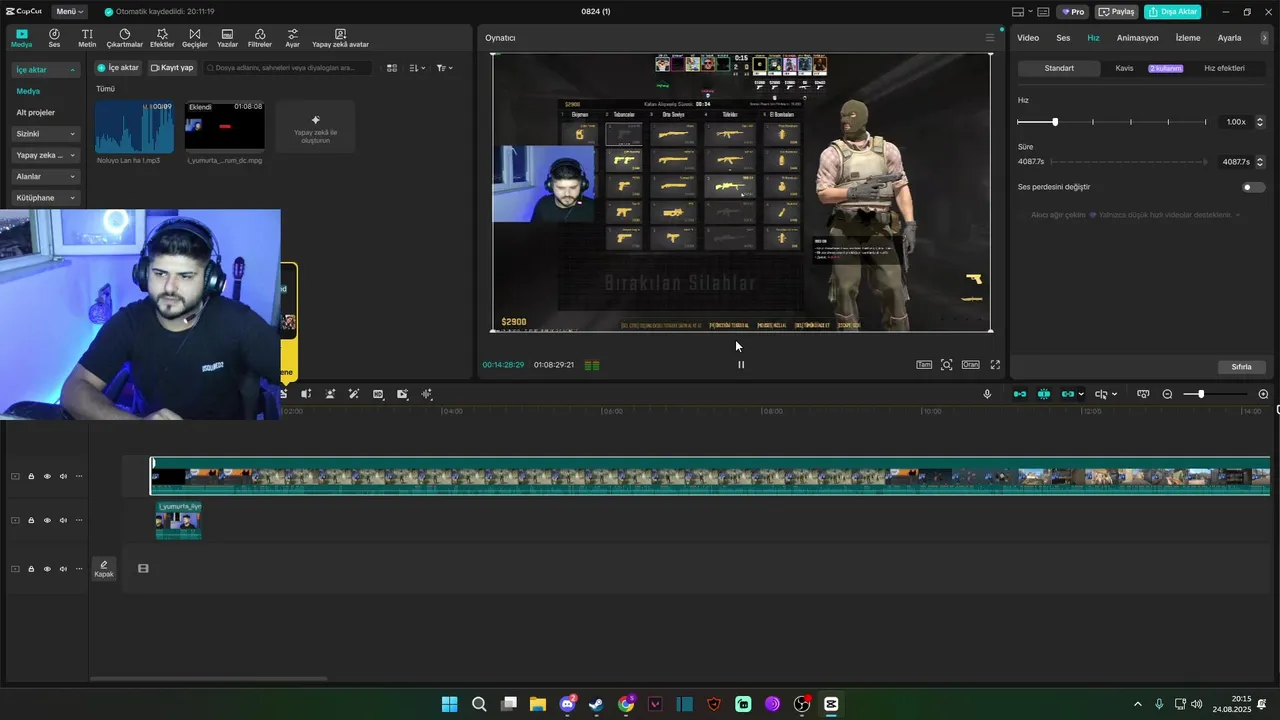Screen dimensions: 1280x720
Task: Open the layout selection dropdown in title bar
Action: click(x=1021, y=12)
